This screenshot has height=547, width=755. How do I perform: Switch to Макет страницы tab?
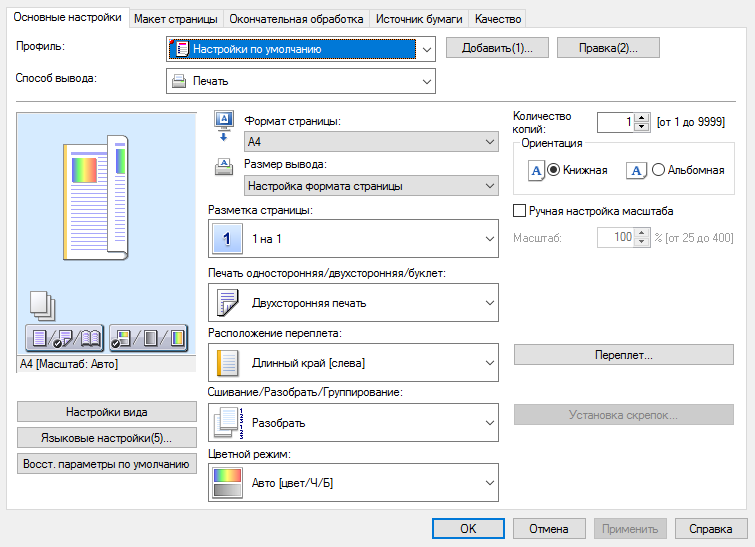176,19
